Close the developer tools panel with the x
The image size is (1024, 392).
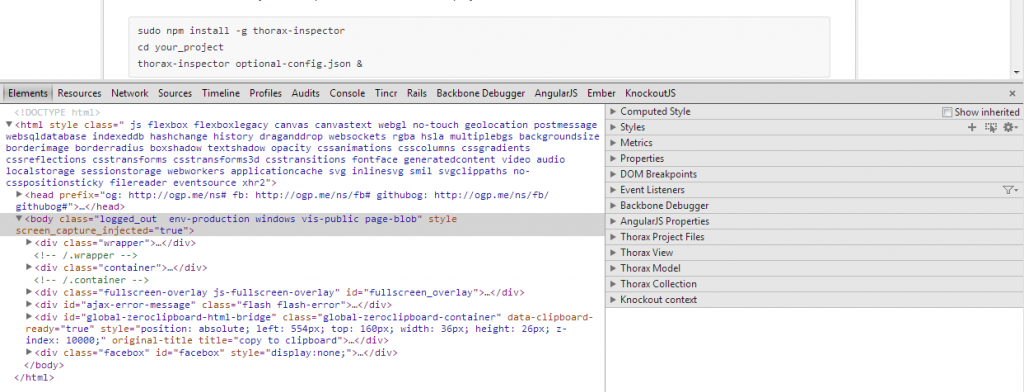[1012, 94]
